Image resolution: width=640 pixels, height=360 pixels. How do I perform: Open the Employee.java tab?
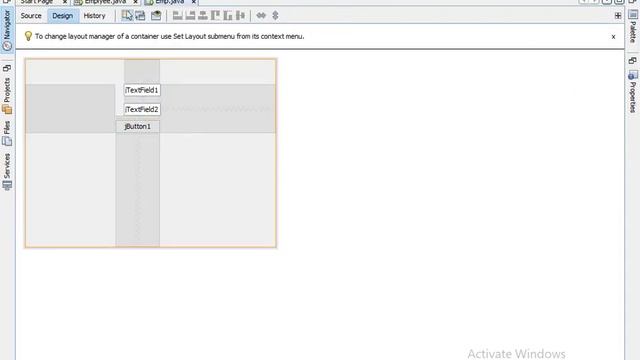(x=105, y=2)
